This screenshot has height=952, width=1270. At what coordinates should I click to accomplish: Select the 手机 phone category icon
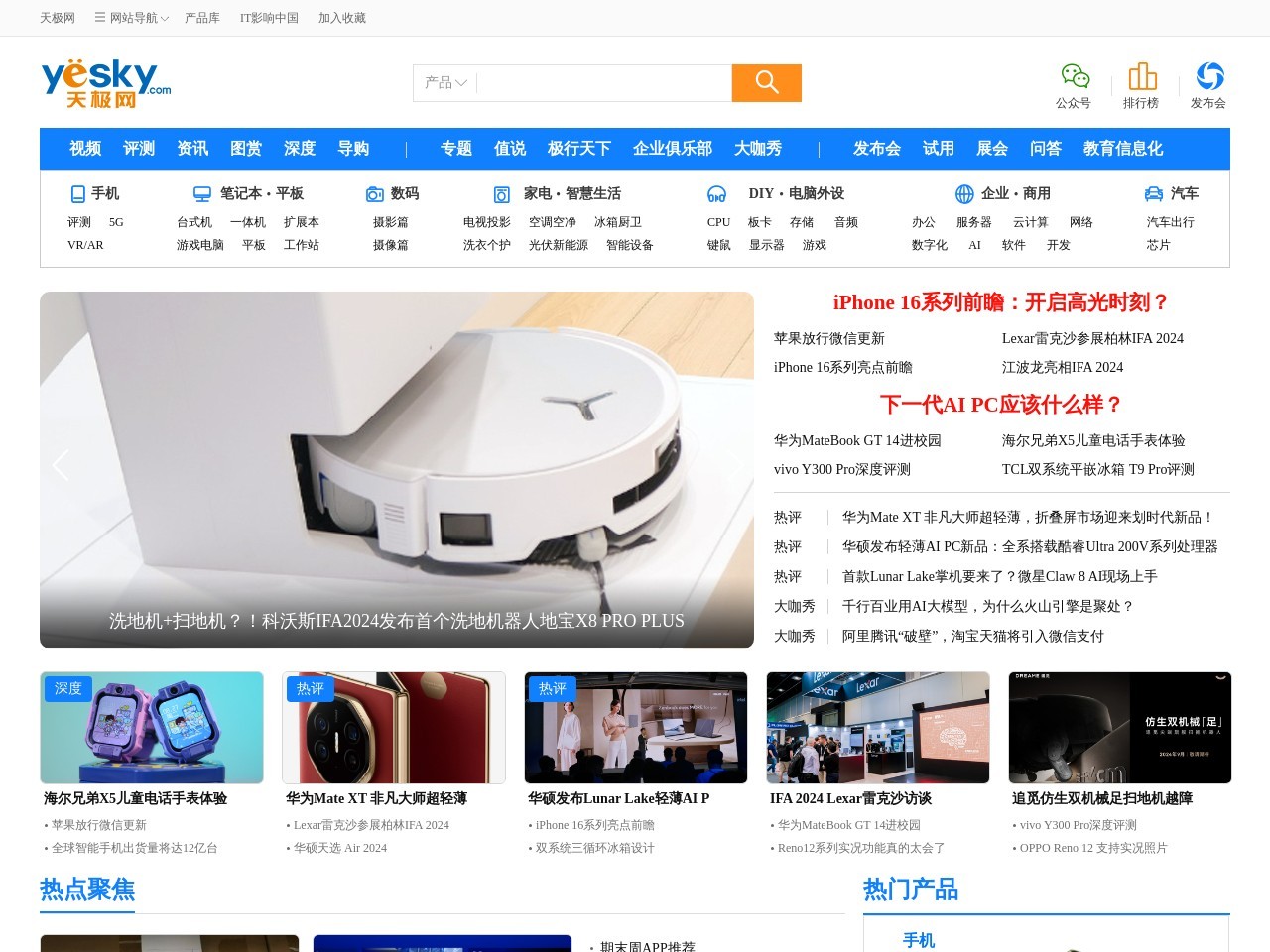76,193
